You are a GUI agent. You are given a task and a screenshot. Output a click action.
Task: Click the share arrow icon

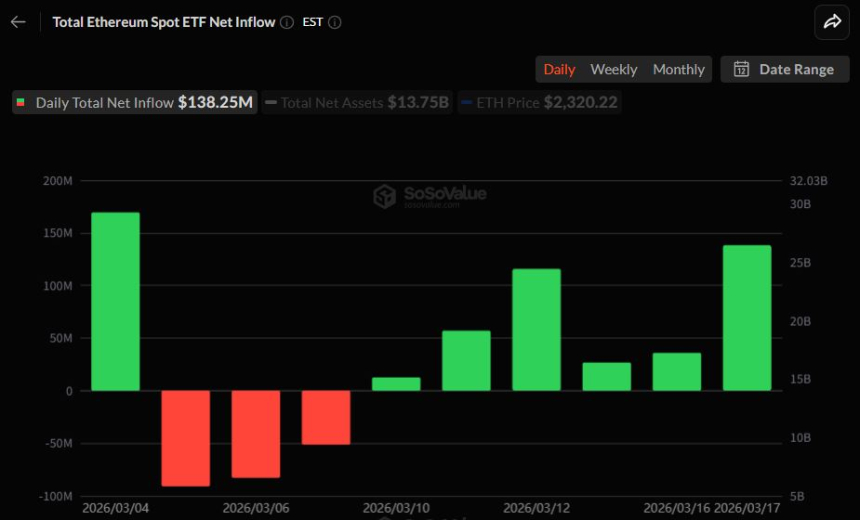click(831, 22)
